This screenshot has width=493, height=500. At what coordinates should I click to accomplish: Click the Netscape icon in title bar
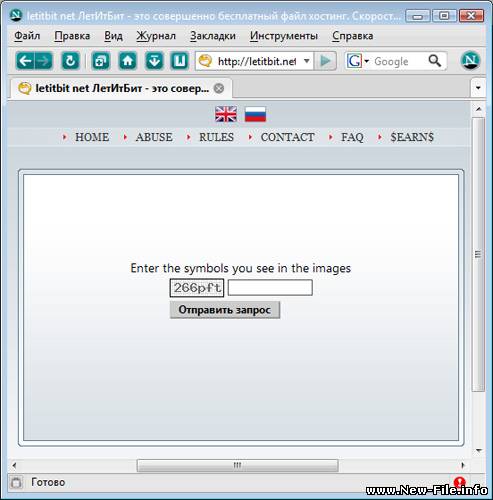(x=16, y=15)
